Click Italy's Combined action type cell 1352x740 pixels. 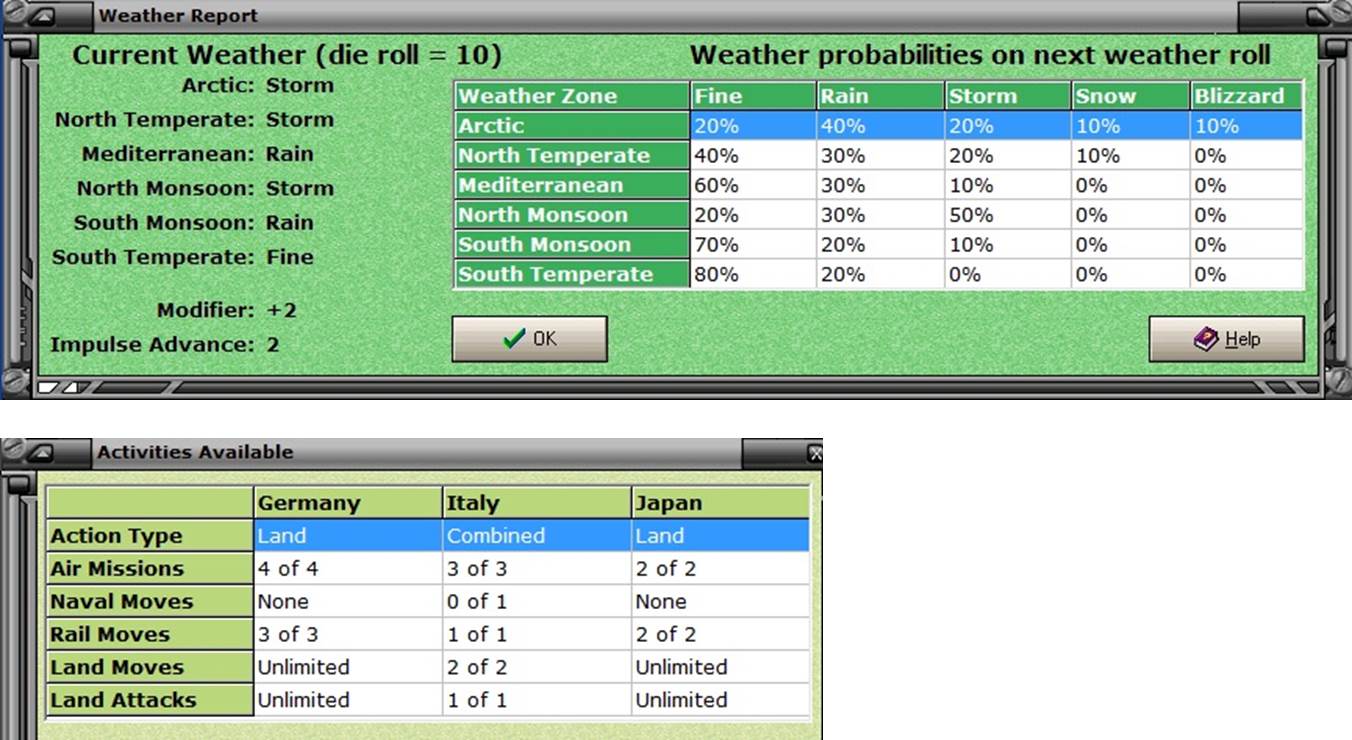tap(536, 536)
